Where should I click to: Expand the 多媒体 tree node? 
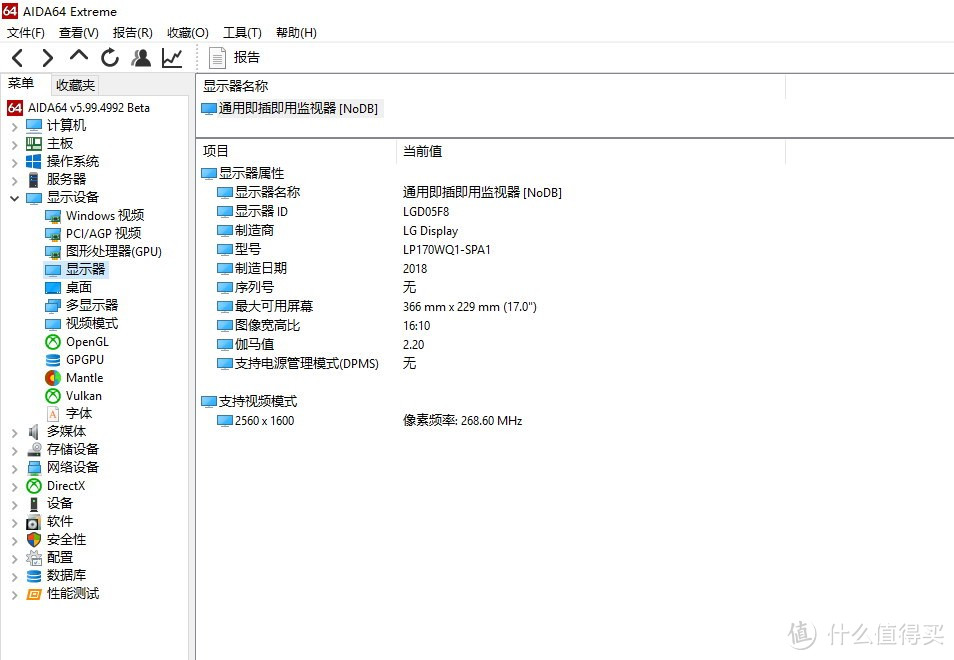click(x=15, y=432)
